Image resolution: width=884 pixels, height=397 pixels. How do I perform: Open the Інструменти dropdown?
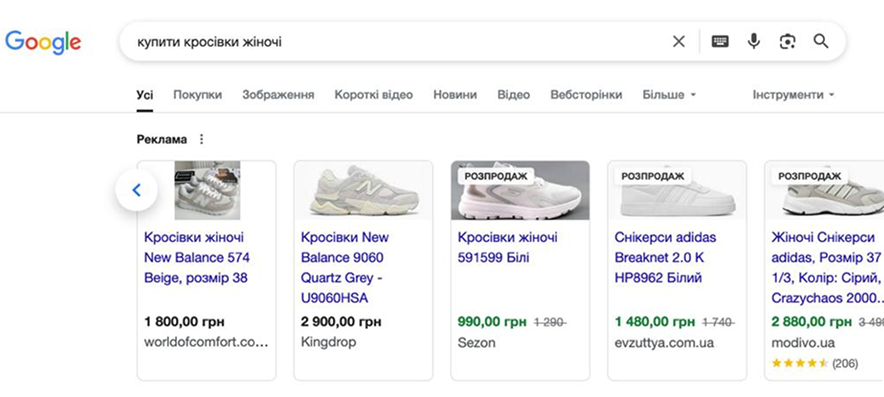tap(793, 95)
